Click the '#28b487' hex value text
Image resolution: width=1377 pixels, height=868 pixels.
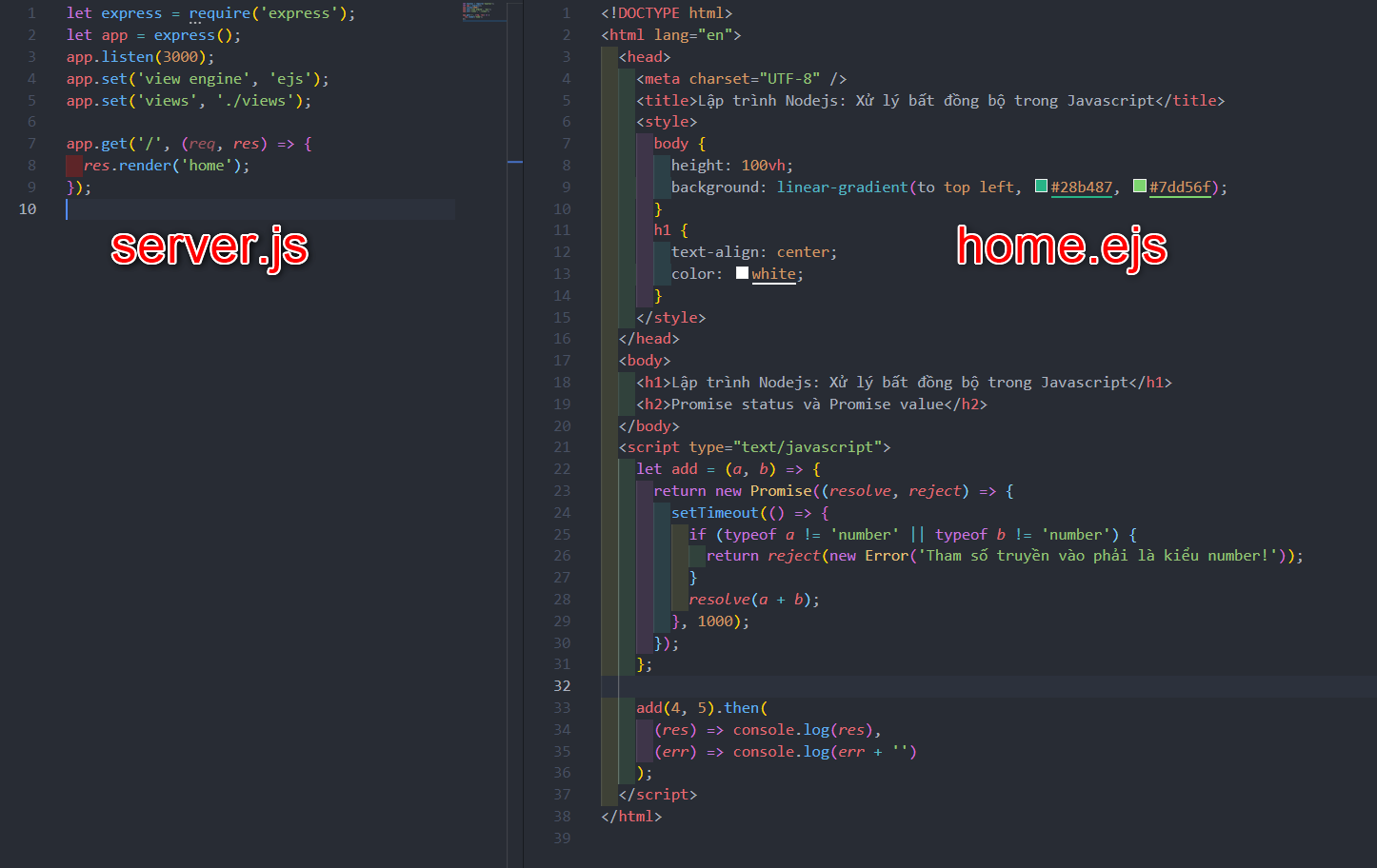tap(1082, 187)
